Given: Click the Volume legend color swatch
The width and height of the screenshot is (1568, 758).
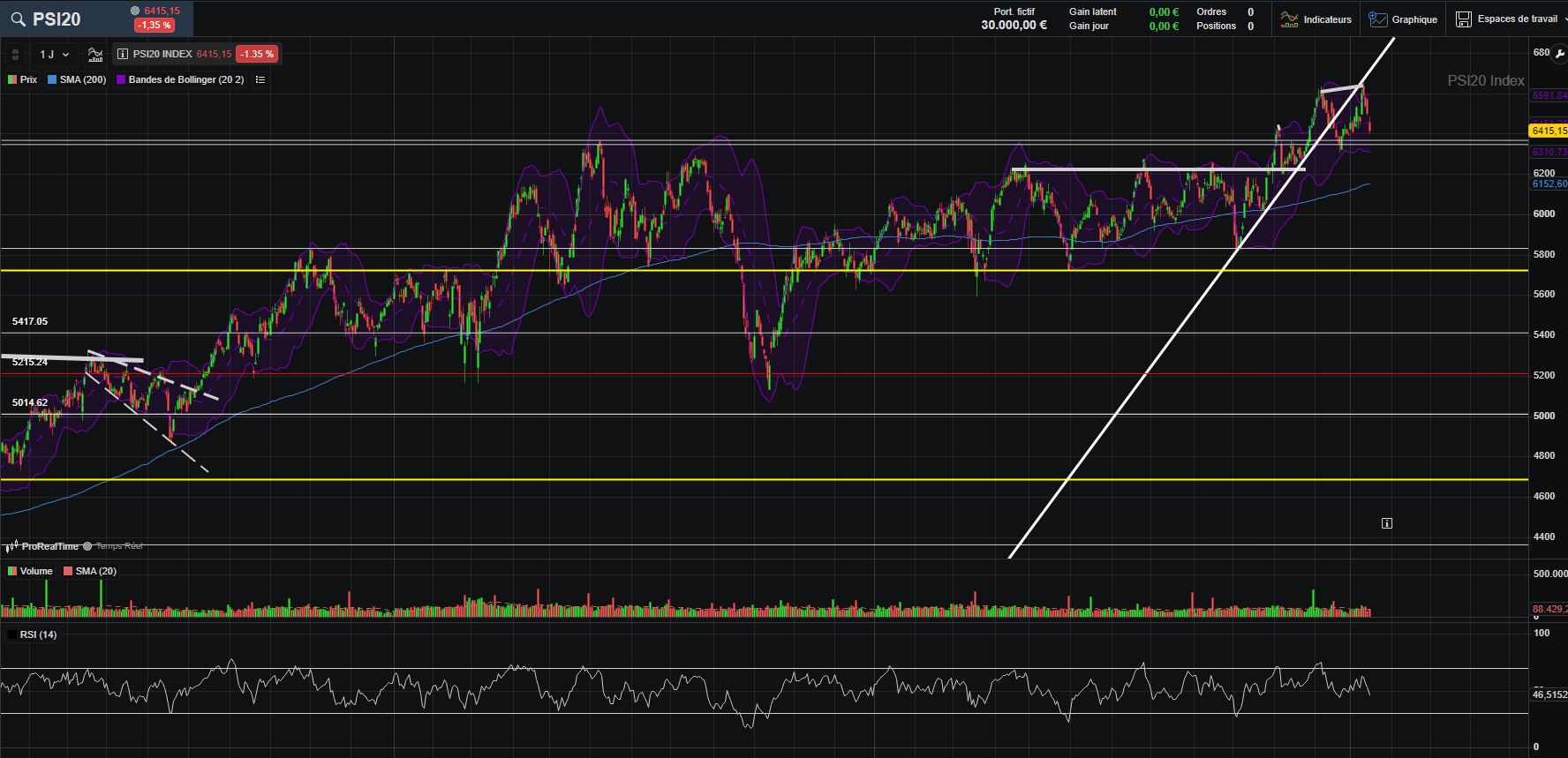Looking at the screenshot, I should [x=12, y=571].
